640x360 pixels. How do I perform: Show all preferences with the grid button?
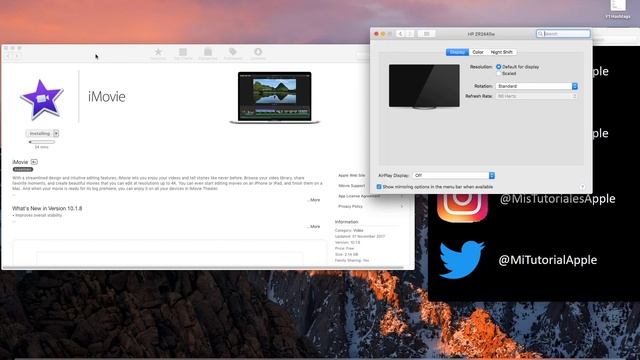[427, 34]
